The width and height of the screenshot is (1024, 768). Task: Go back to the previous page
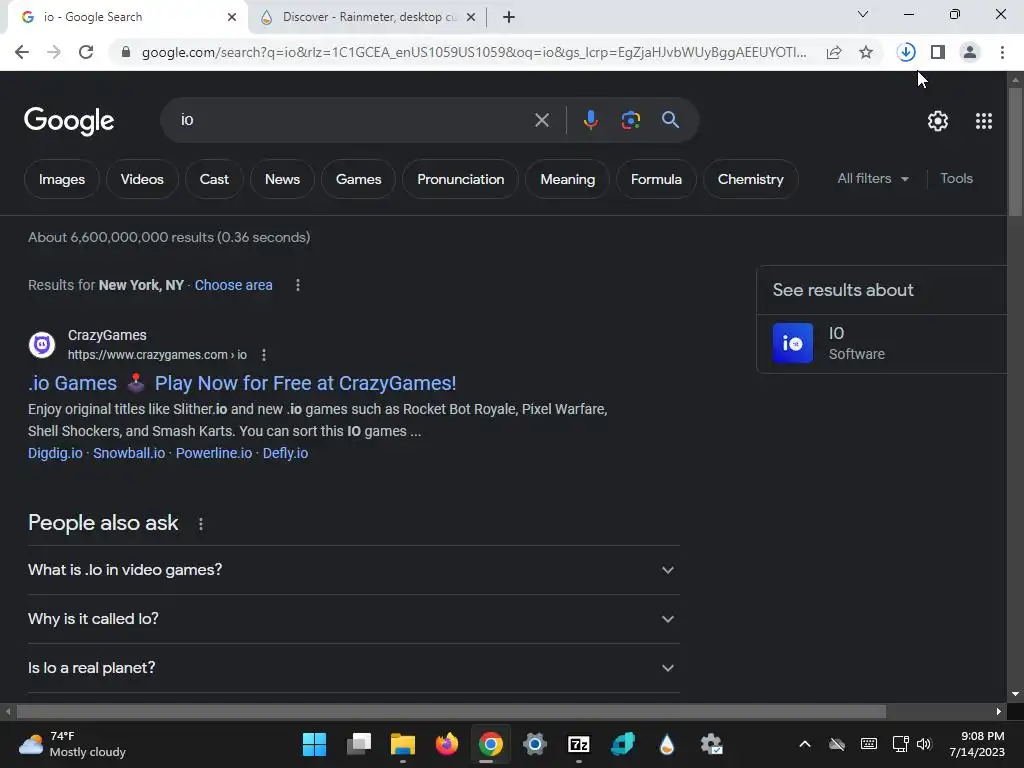(22, 52)
